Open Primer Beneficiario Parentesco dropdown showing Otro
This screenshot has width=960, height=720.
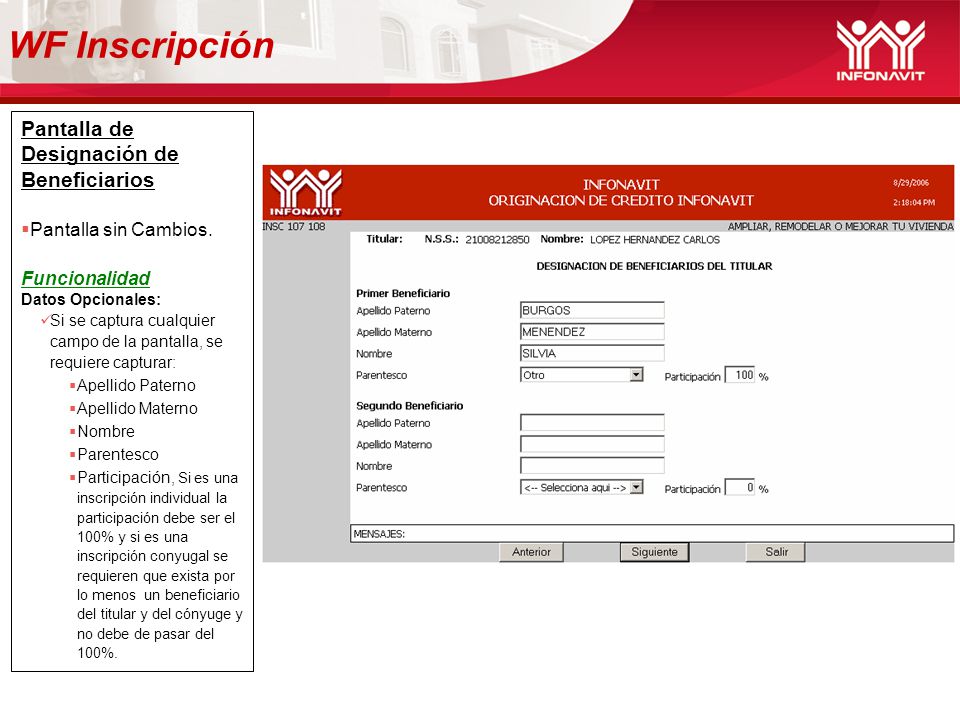click(x=582, y=375)
